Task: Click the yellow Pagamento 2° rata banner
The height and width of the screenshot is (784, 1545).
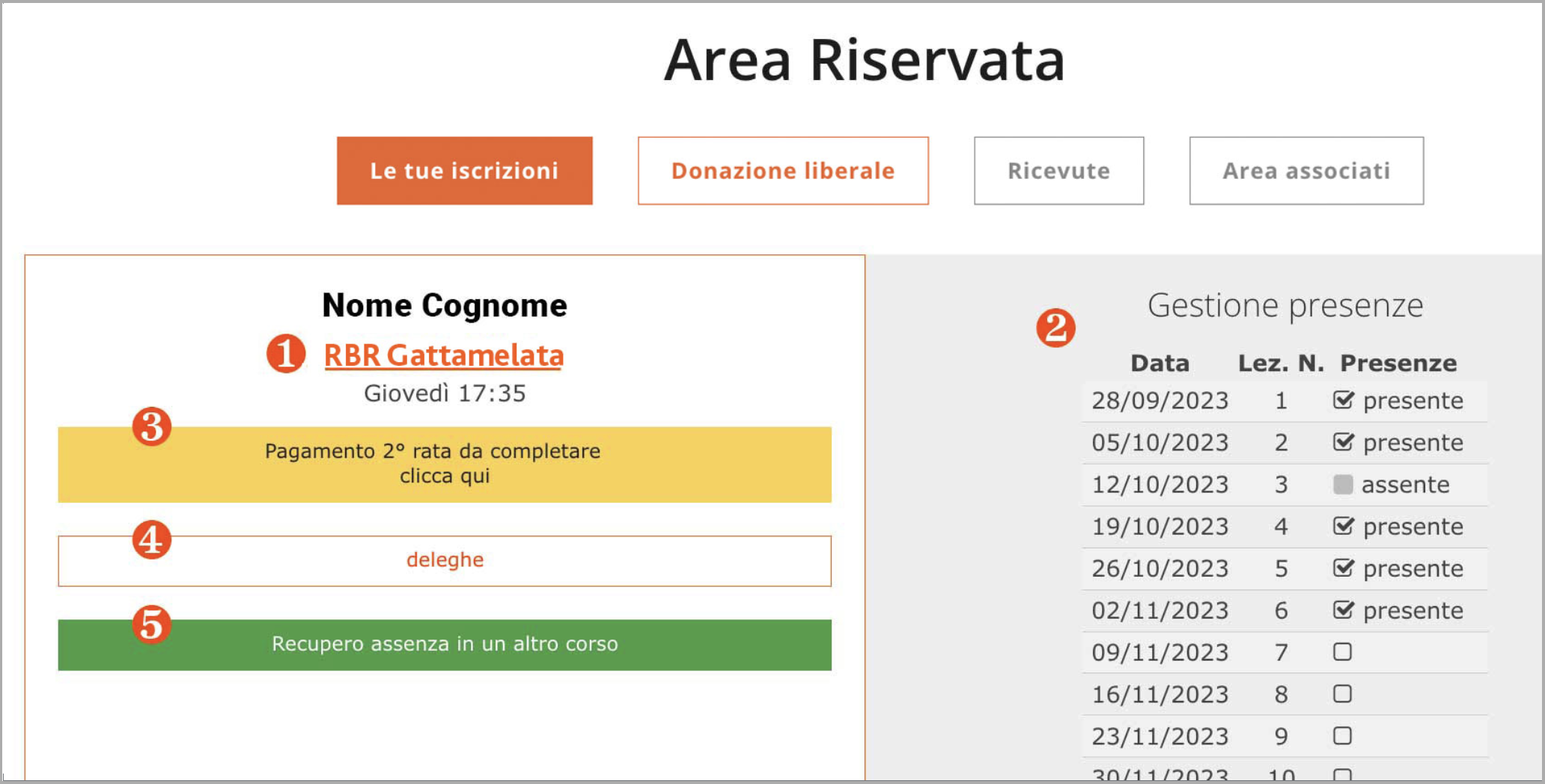Action: (x=445, y=464)
